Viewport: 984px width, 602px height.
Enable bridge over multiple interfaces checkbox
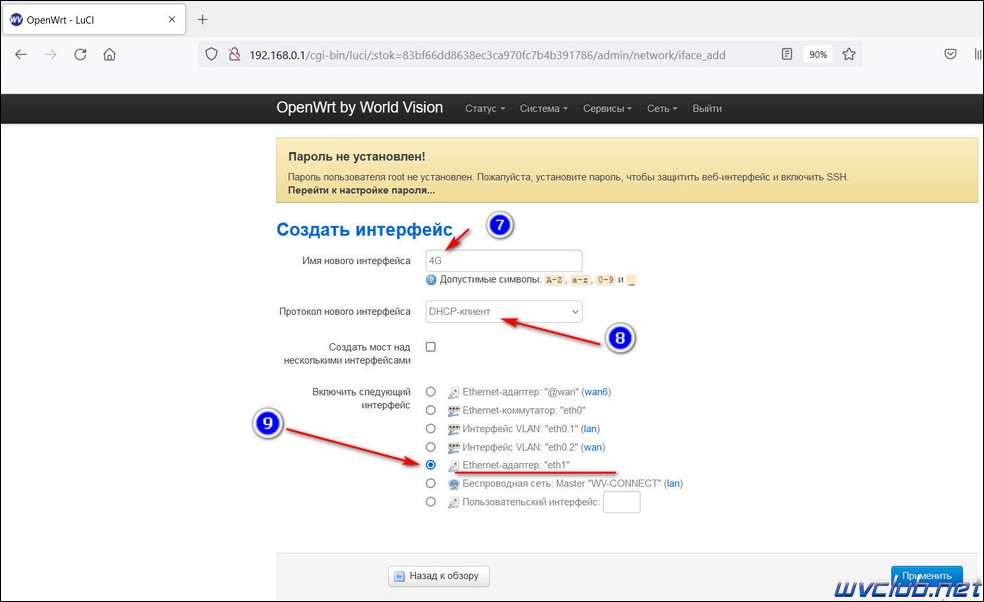click(430, 347)
